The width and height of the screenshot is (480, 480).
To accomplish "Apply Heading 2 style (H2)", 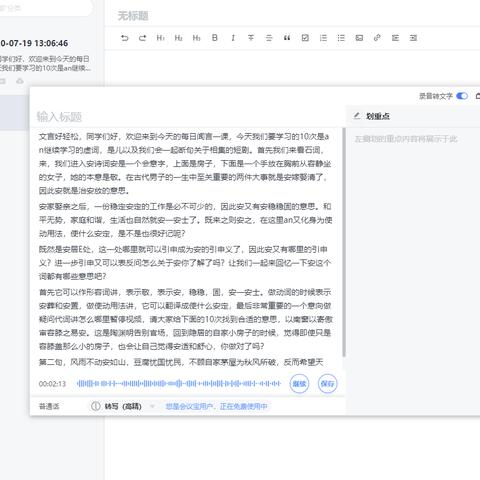I will point(178,38).
